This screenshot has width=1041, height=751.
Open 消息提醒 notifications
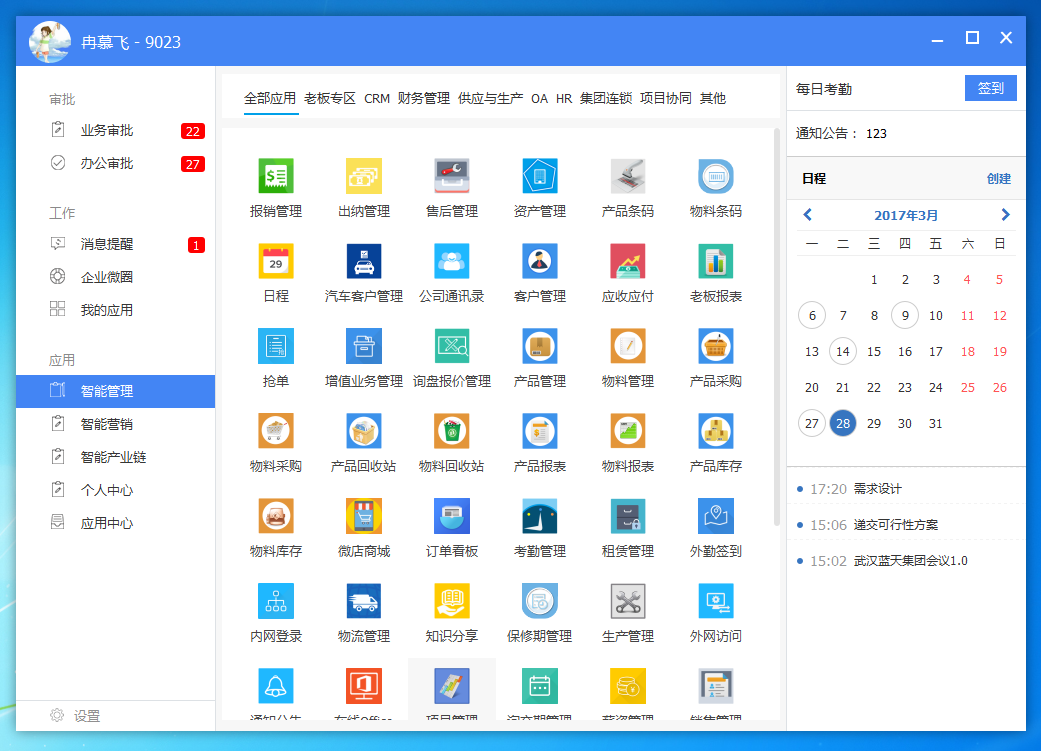point(116,244)
